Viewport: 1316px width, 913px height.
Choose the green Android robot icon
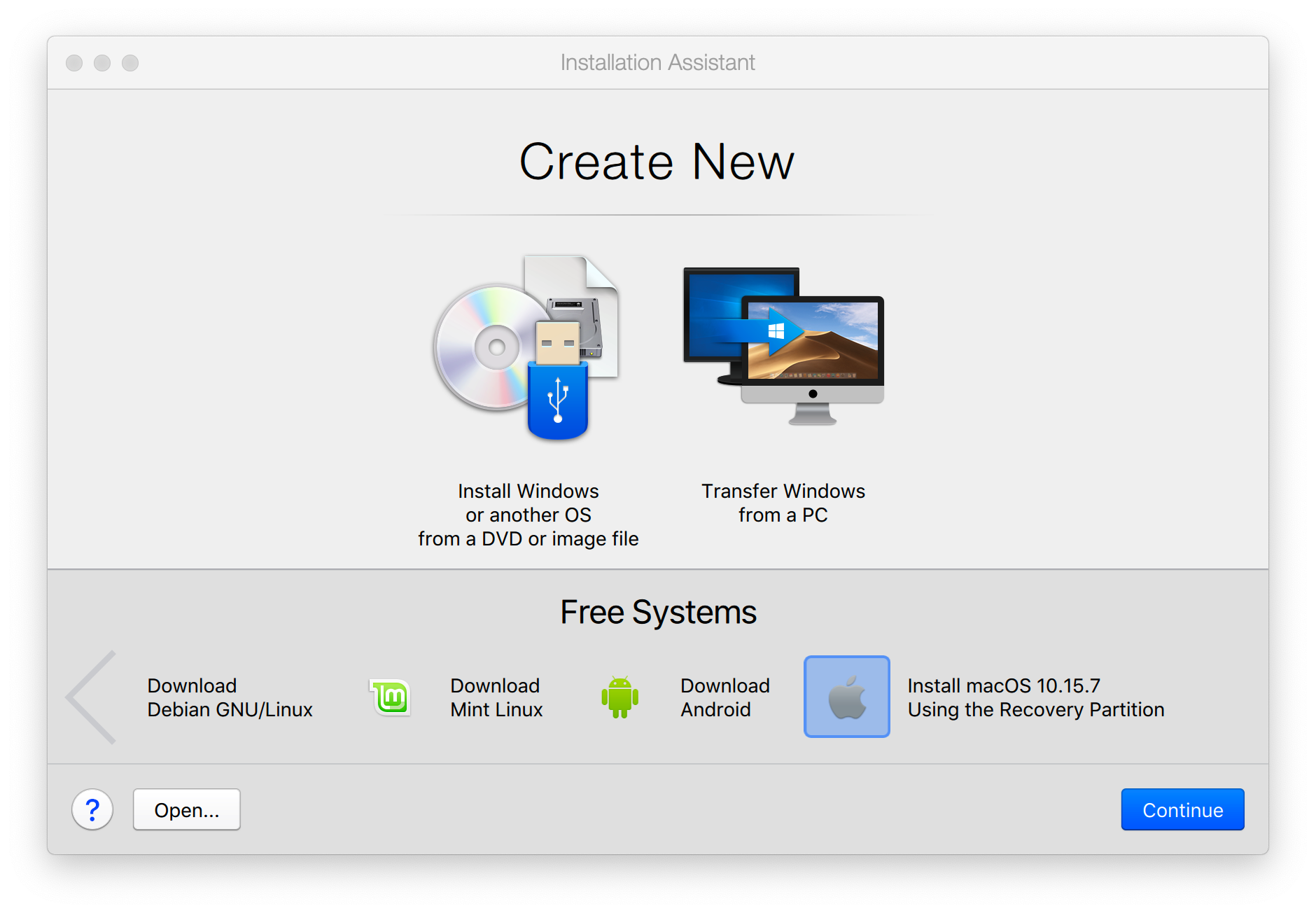[619, 697]
